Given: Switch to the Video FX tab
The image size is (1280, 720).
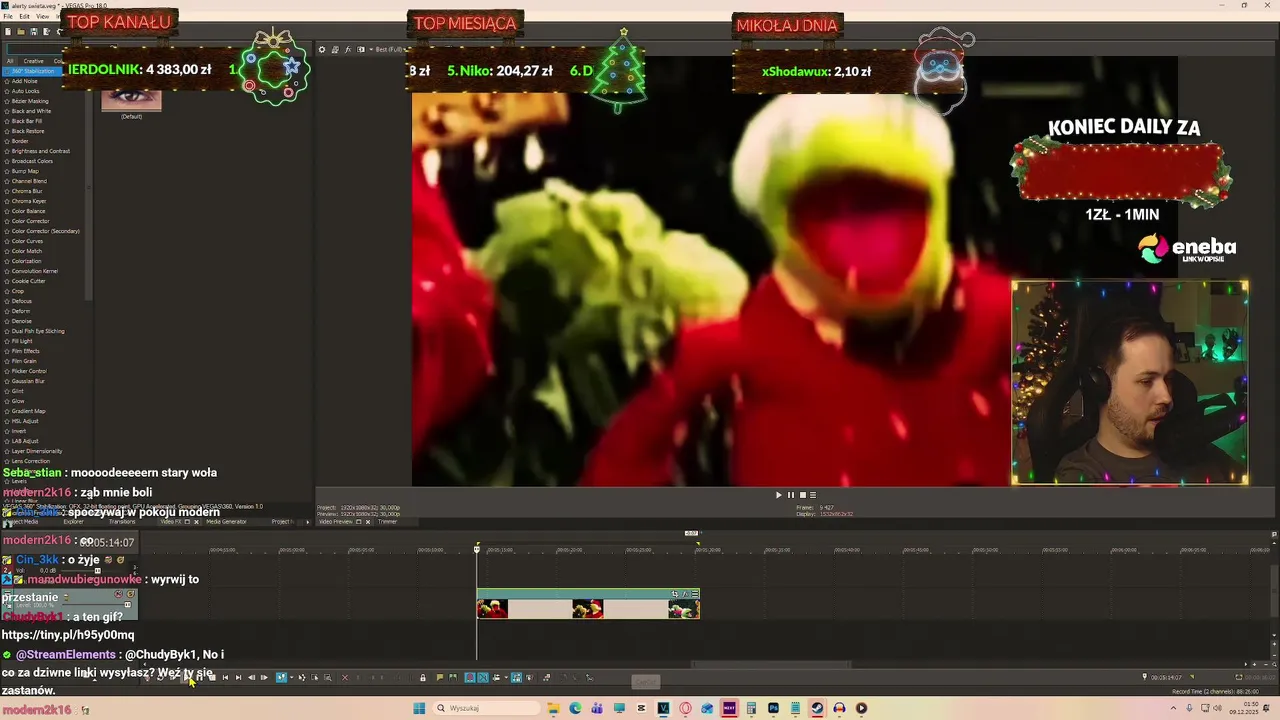Looking at the screenshot, I should [x=171, y=522].
